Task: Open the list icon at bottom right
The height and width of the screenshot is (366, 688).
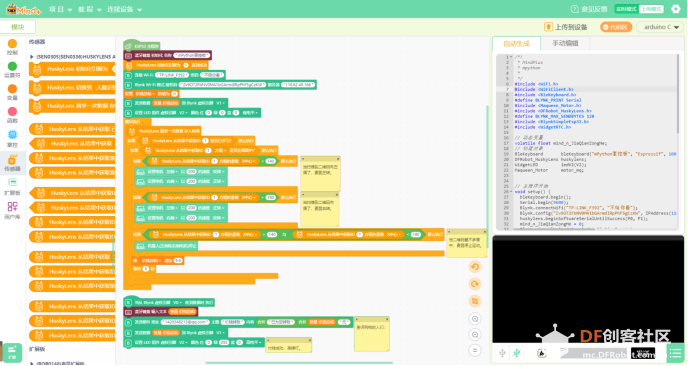Action: pos(676,353)
